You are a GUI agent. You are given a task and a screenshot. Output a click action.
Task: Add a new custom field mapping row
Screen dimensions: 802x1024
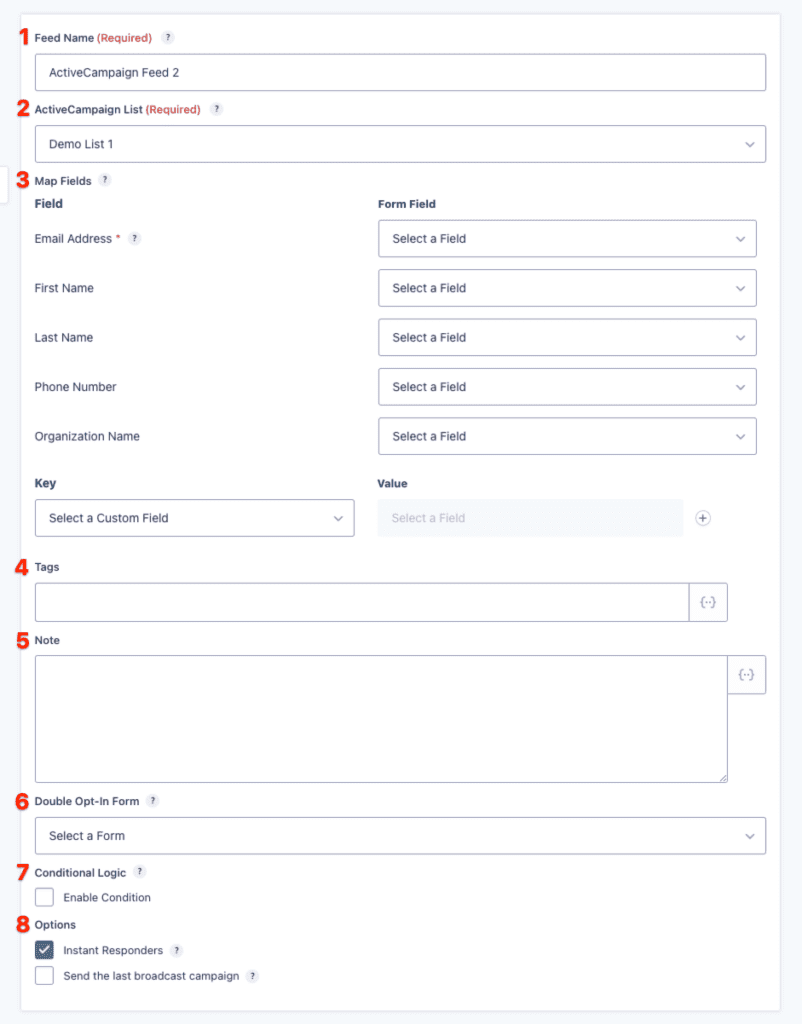click(703, 518)
